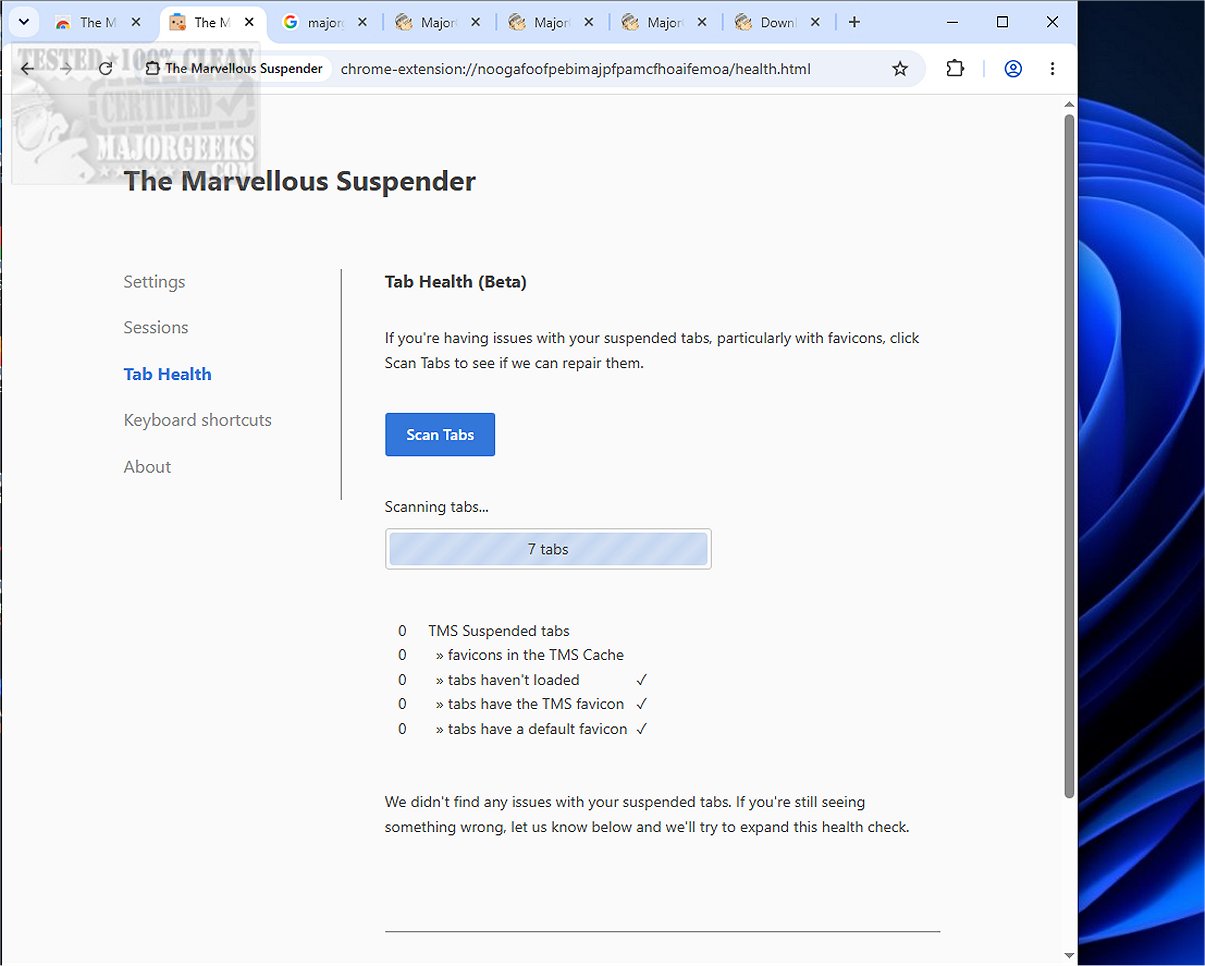Click the 'Scanning tabs...' status text
Screen dimensions: 1205x966
tap(437, 507)
